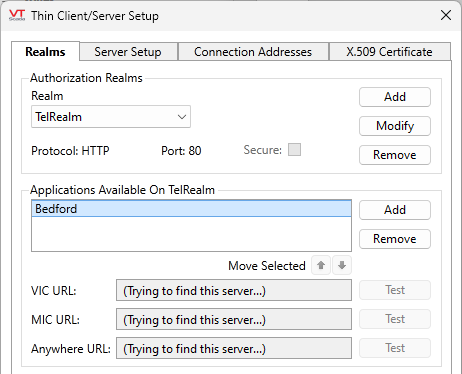
Task: Modify the selected TelRealm realm
Action: [x=395, y=126]
